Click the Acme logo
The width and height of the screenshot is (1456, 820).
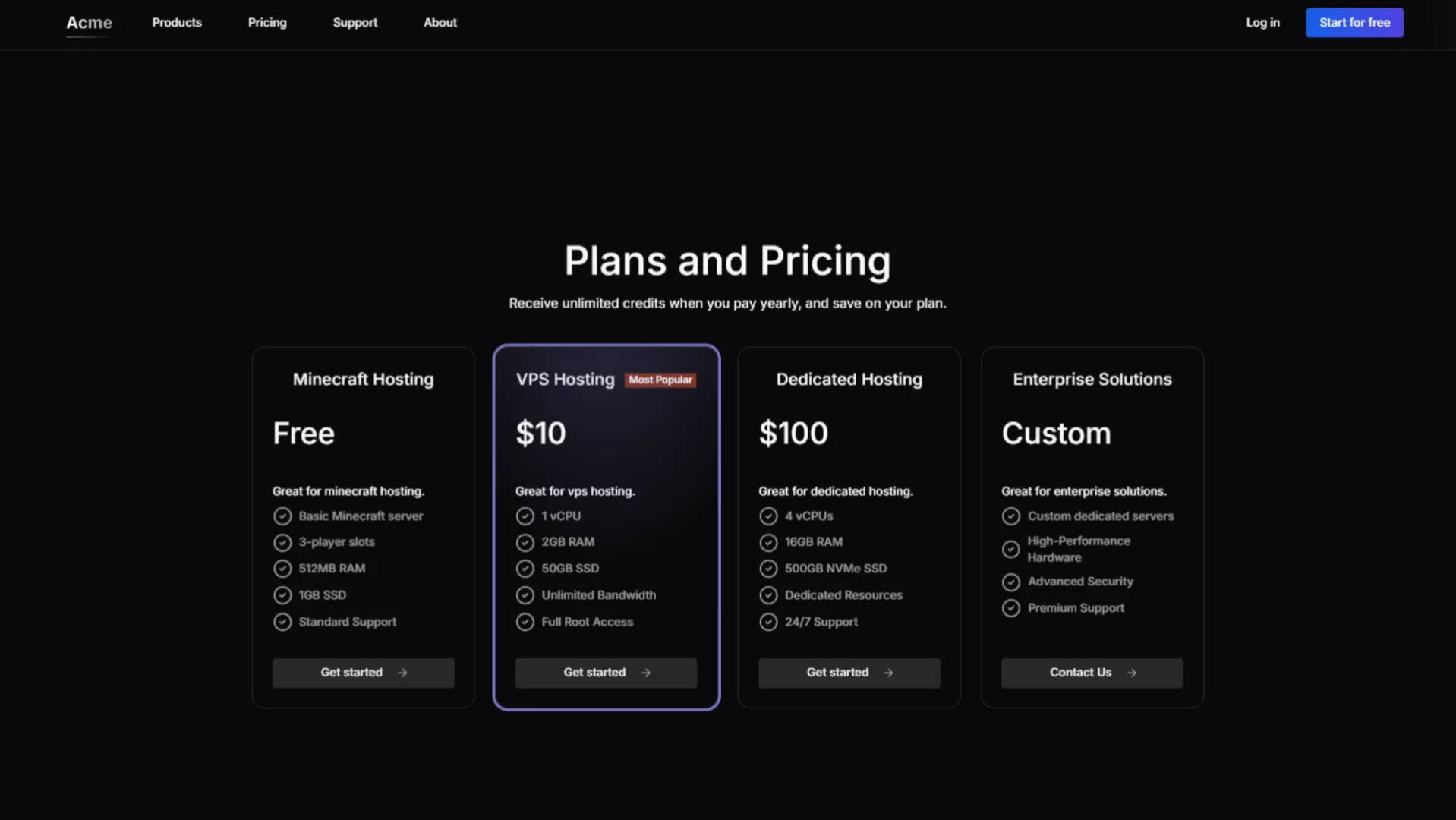click(x=89, y=23)
